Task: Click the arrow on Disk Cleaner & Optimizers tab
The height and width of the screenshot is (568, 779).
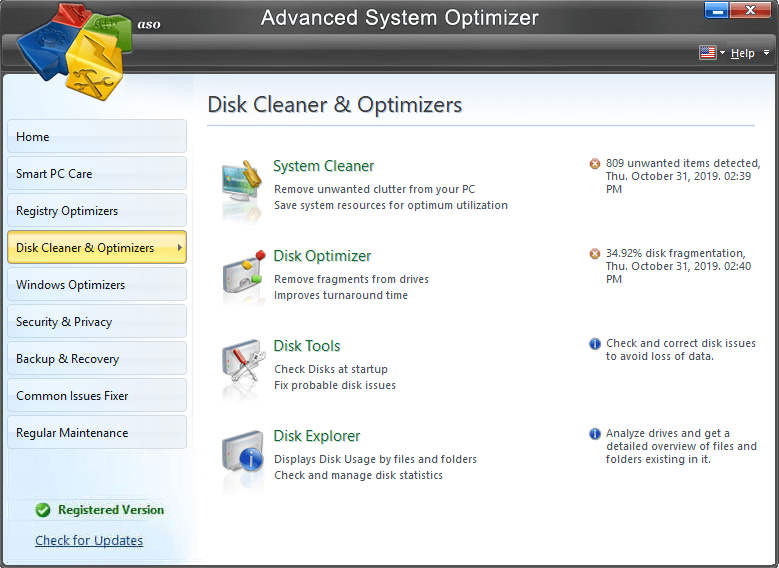Action: (x=179, y=247)
